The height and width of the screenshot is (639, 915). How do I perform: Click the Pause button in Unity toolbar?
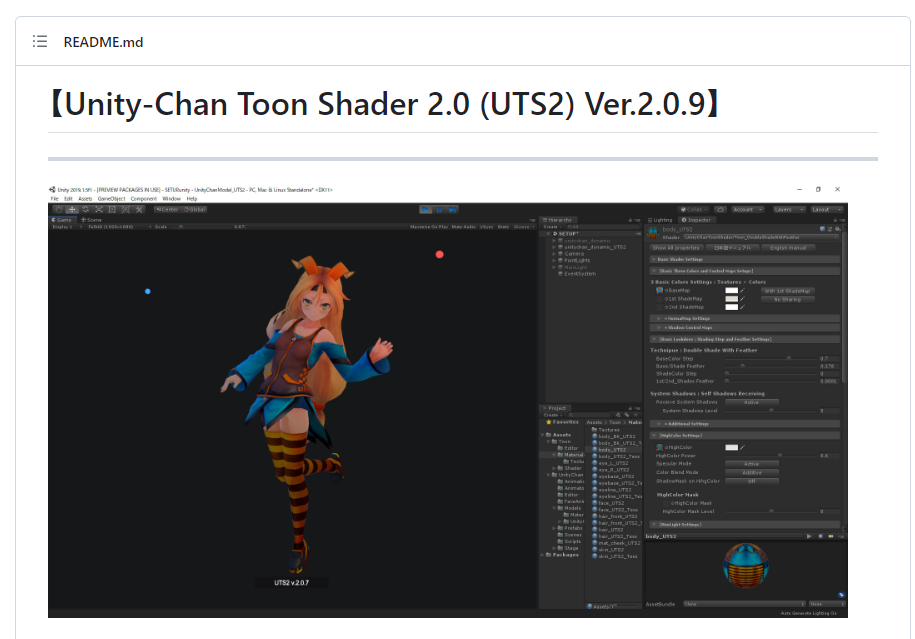point(439,209)
